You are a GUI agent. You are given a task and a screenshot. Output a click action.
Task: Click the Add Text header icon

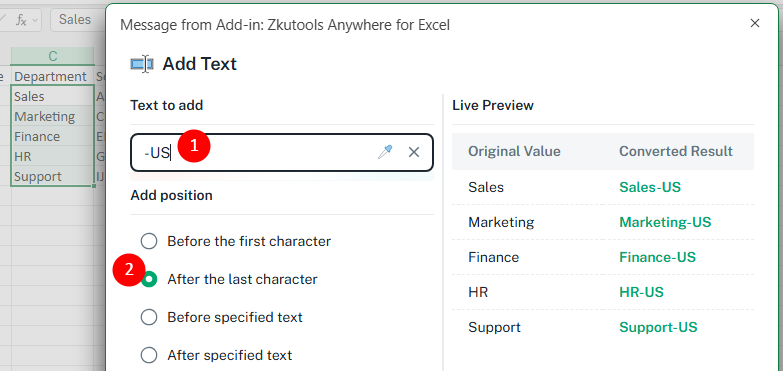(142, 64)
